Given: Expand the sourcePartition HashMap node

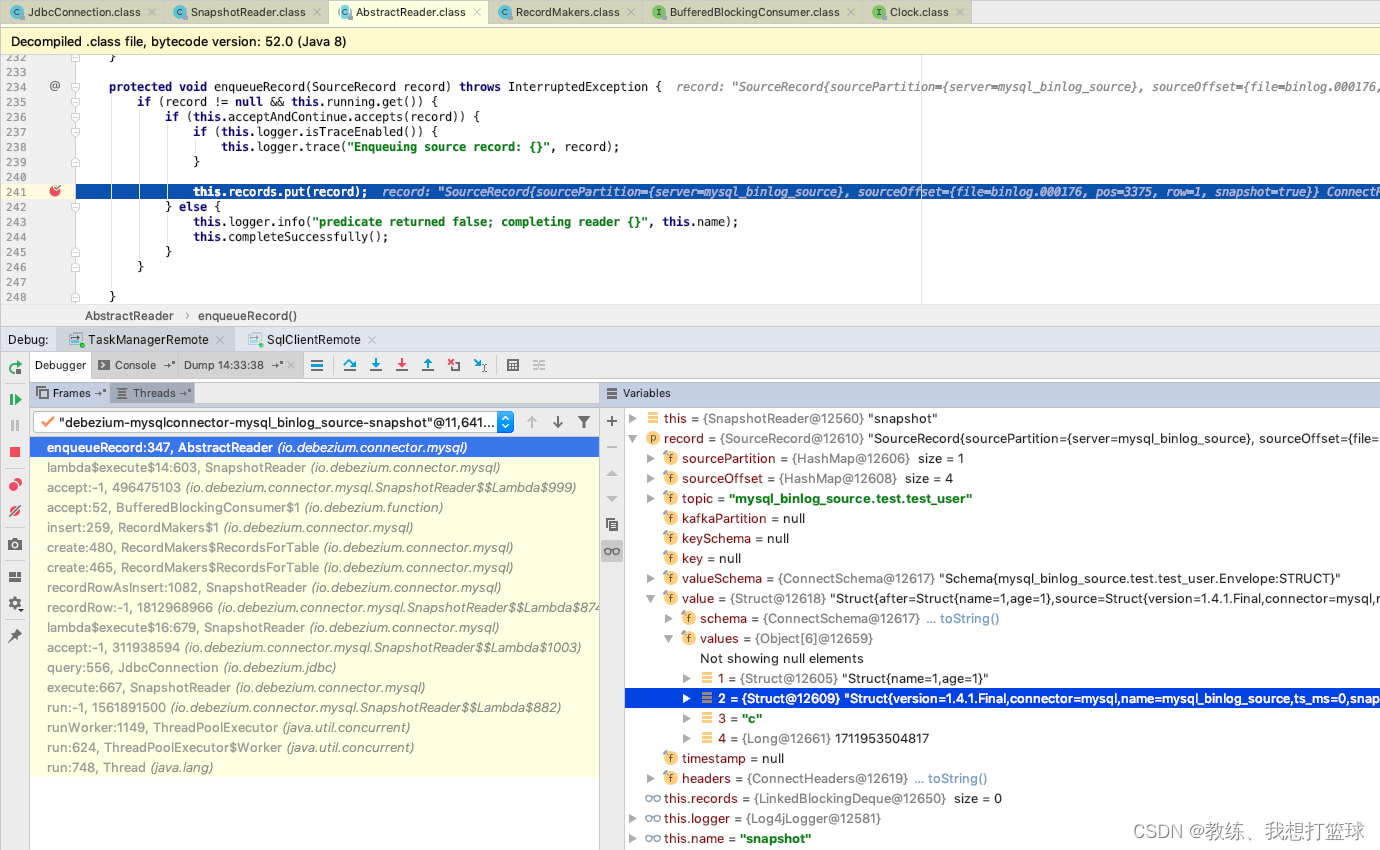Looking at the screenshot, I should pyautogui.click(x=651, y=458).
